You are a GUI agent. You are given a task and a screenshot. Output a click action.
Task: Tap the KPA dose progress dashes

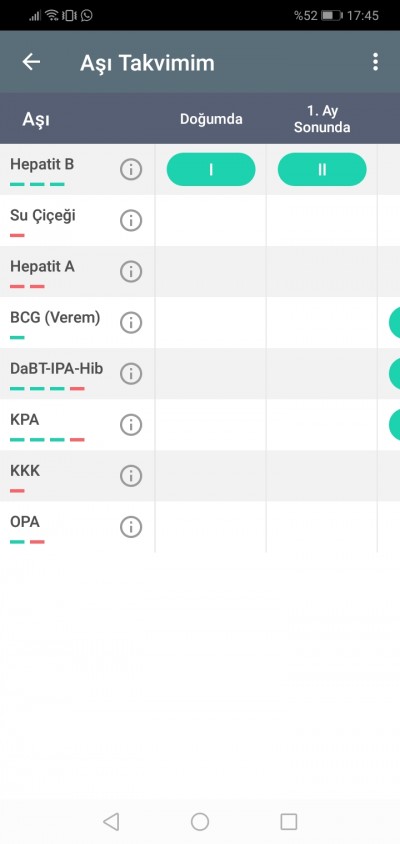coord(47,440)
